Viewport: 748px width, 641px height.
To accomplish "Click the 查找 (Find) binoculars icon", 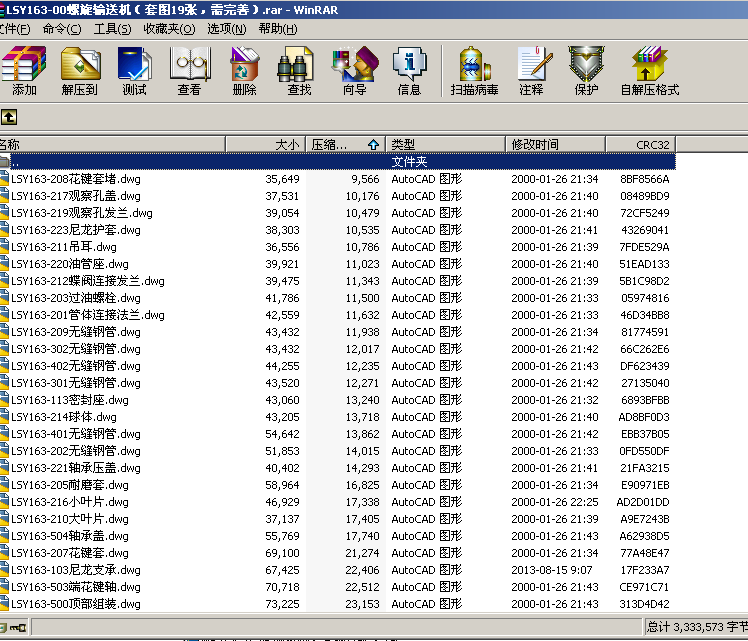I will (299, 70).
